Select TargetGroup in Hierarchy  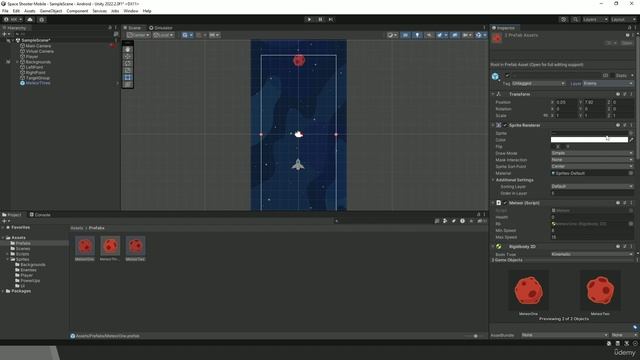click(x=37, y=78)
